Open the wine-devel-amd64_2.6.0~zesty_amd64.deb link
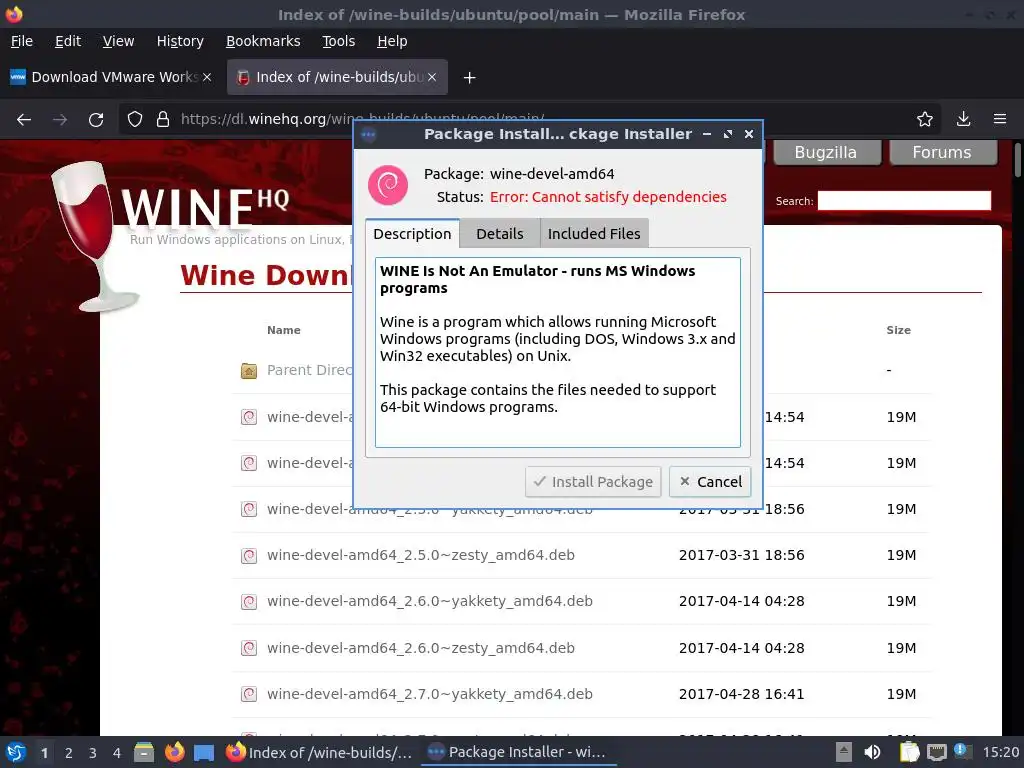Image resolution: width=1024 pixels, height=768 pixels. (421, 648)
